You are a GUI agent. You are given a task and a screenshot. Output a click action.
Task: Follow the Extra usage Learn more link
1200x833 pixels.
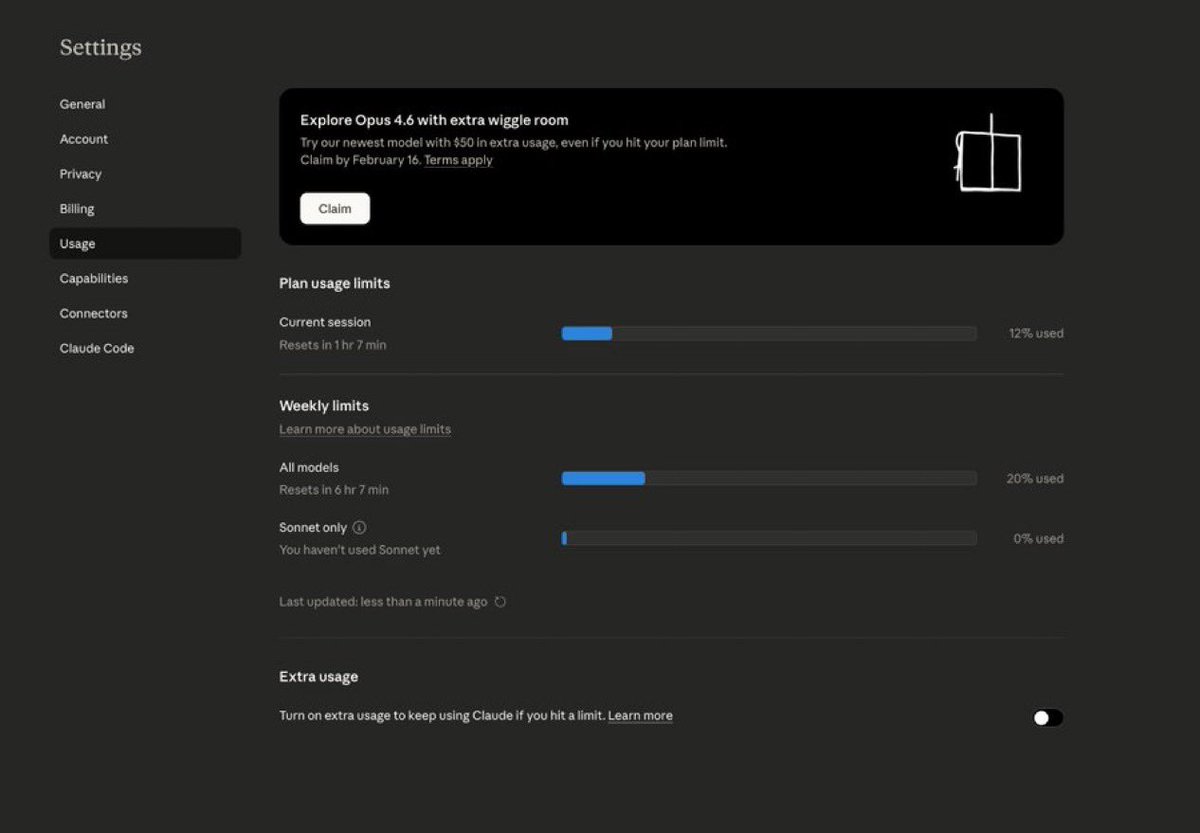[x=640, y=716]
